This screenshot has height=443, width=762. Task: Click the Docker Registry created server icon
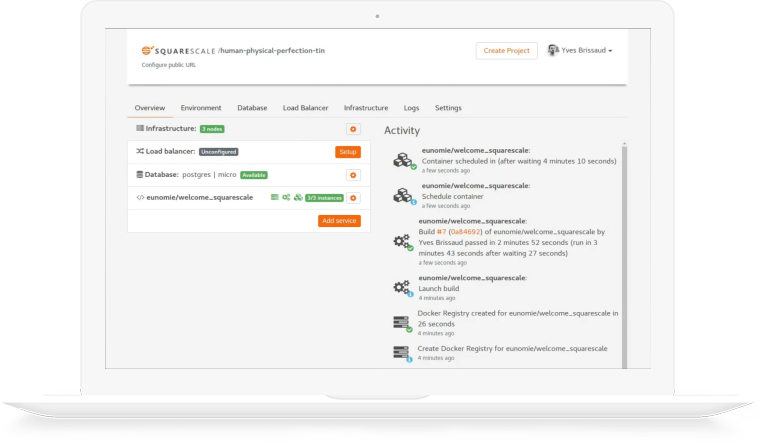pos(401,320)
